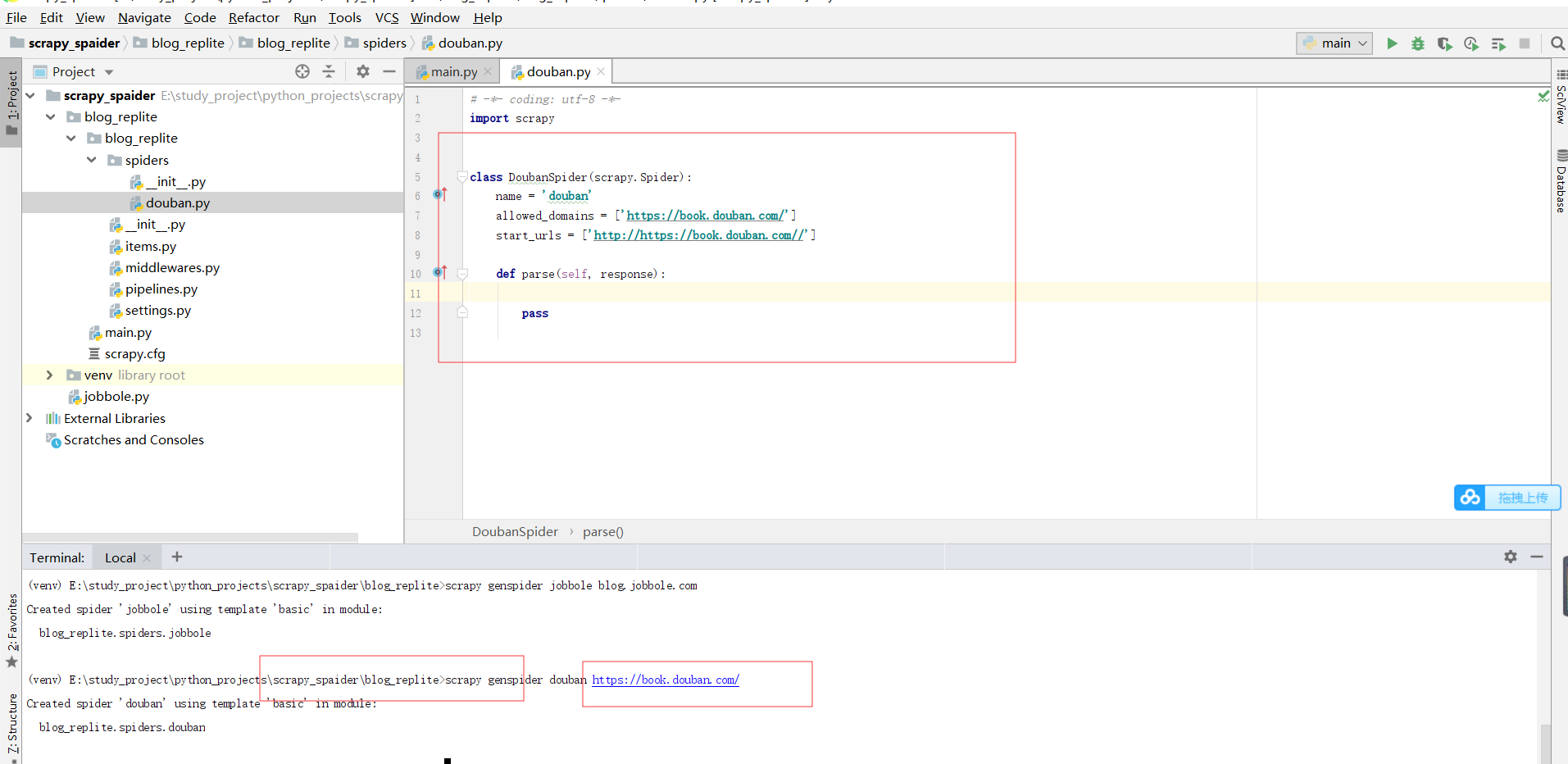
Task: Fold the parse method code block
Action: [x=462, y=274]
